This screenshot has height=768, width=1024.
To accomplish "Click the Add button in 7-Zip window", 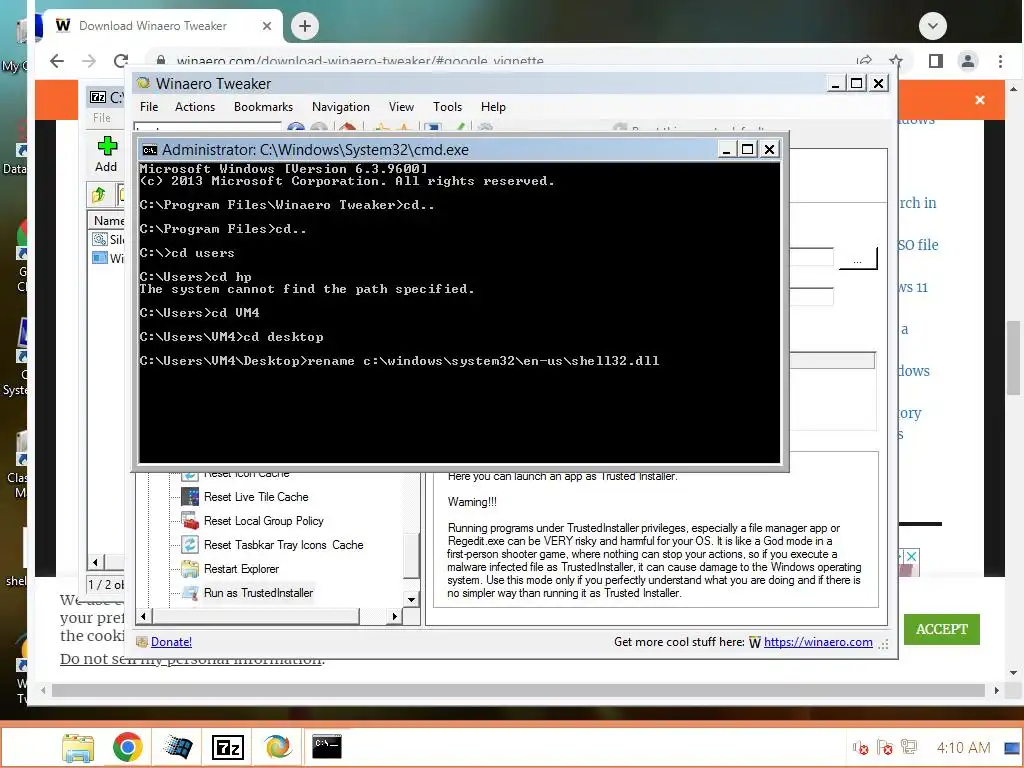I will pyautogui.click(x=106, y=154).
